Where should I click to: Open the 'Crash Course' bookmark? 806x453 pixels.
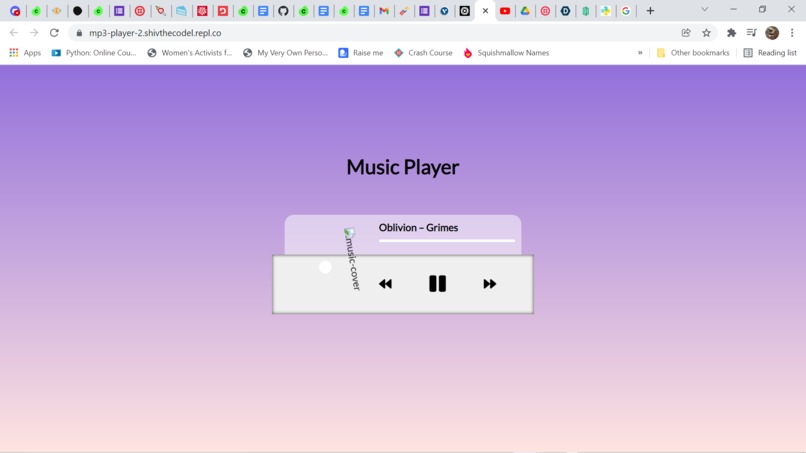(424, 52)
